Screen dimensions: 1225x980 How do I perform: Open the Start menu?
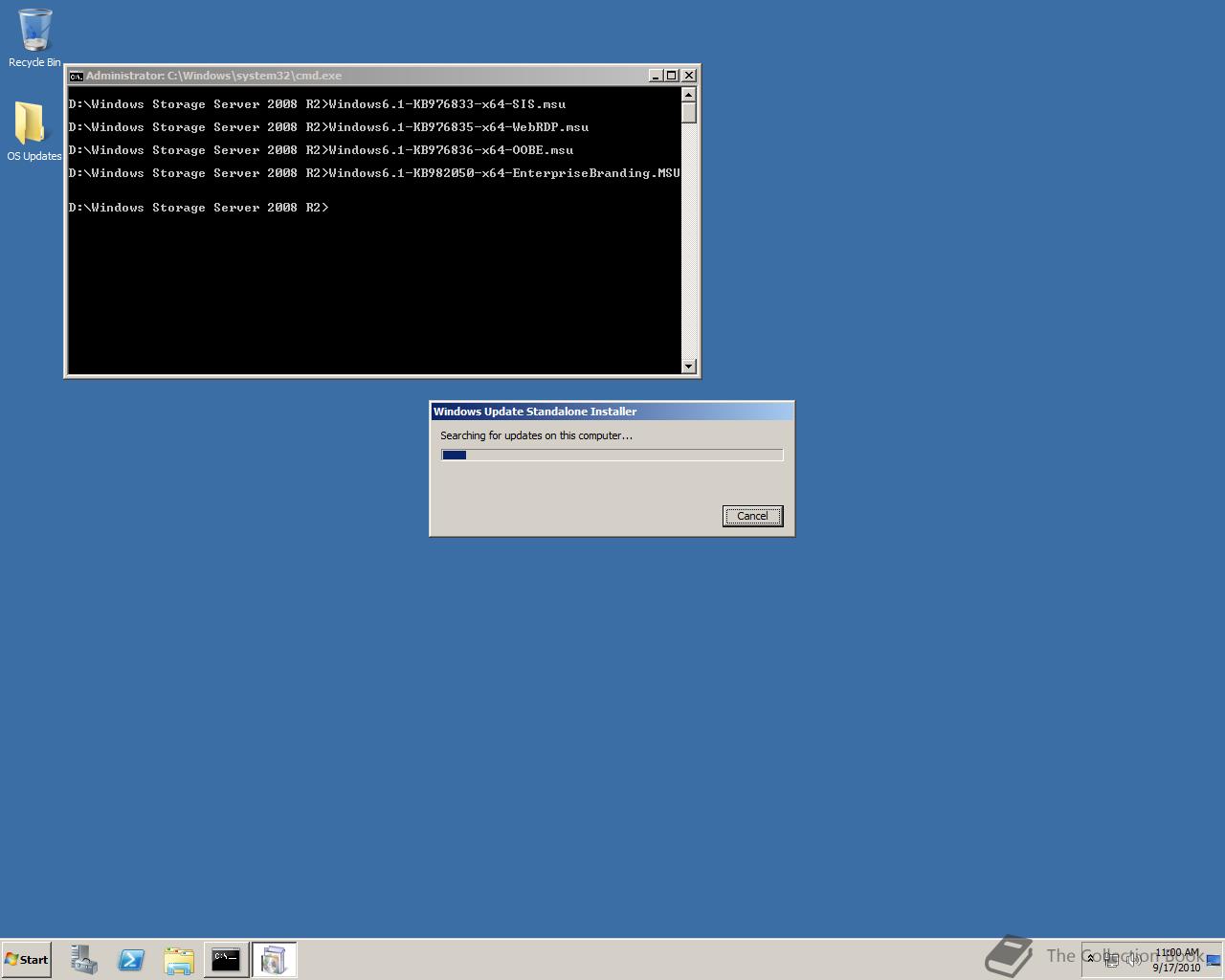27,959
